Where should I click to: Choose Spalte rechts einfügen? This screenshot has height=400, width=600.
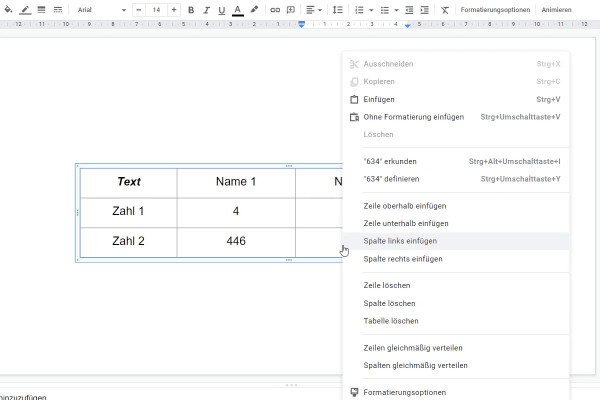tap(455, 259)
